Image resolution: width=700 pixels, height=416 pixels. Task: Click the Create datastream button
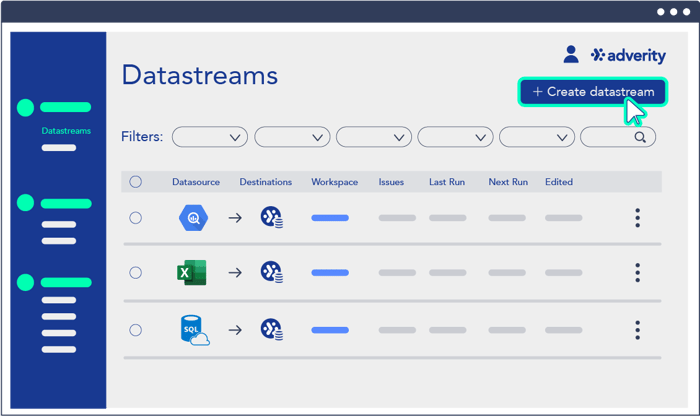pyautogui.click(x=593, y=92)
